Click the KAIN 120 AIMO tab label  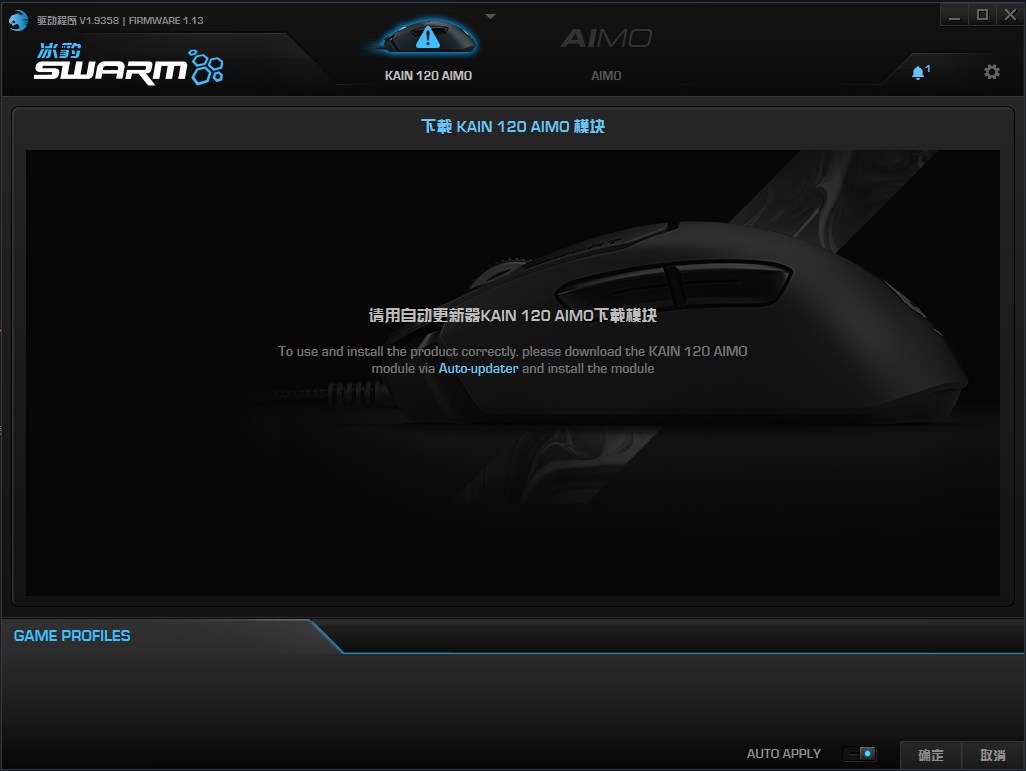point(428,76)
